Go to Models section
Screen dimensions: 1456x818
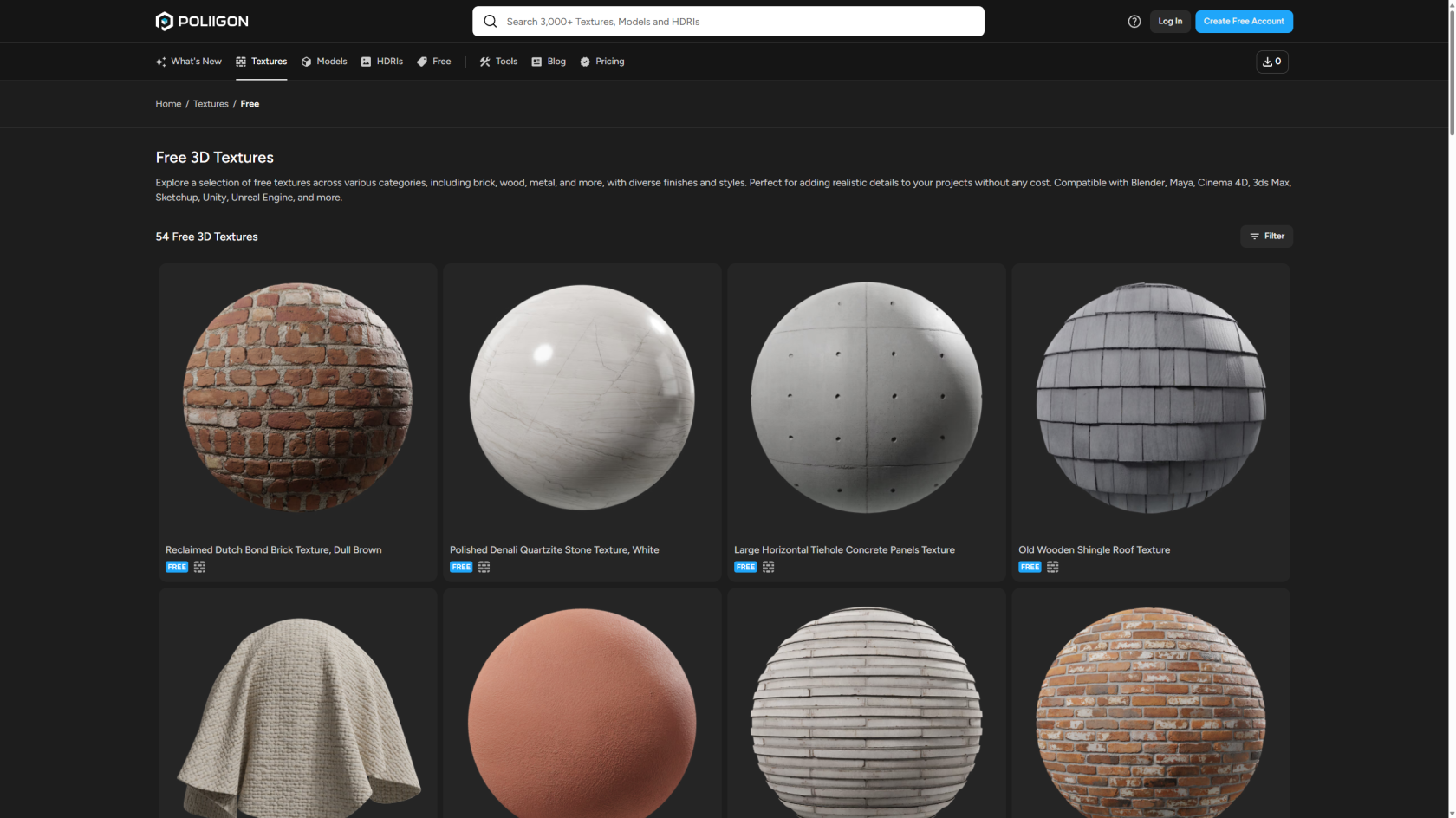324,62
